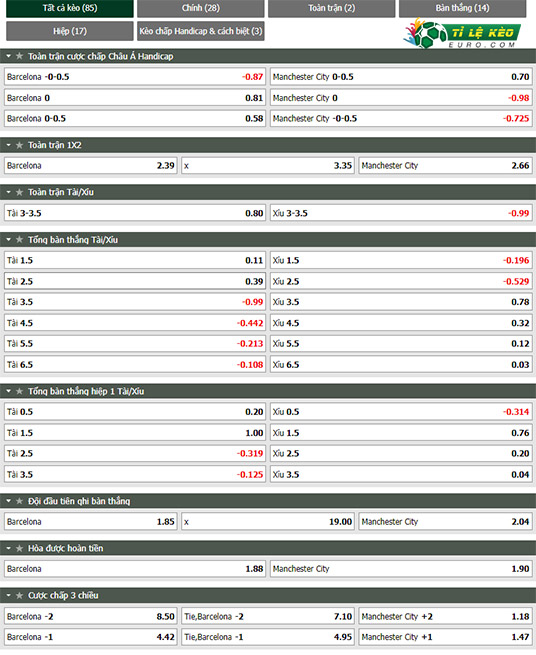The image size is (536, 655).
Task: Select Barcelona 2.39 odds in 1X2
Action: coord(91,166)
